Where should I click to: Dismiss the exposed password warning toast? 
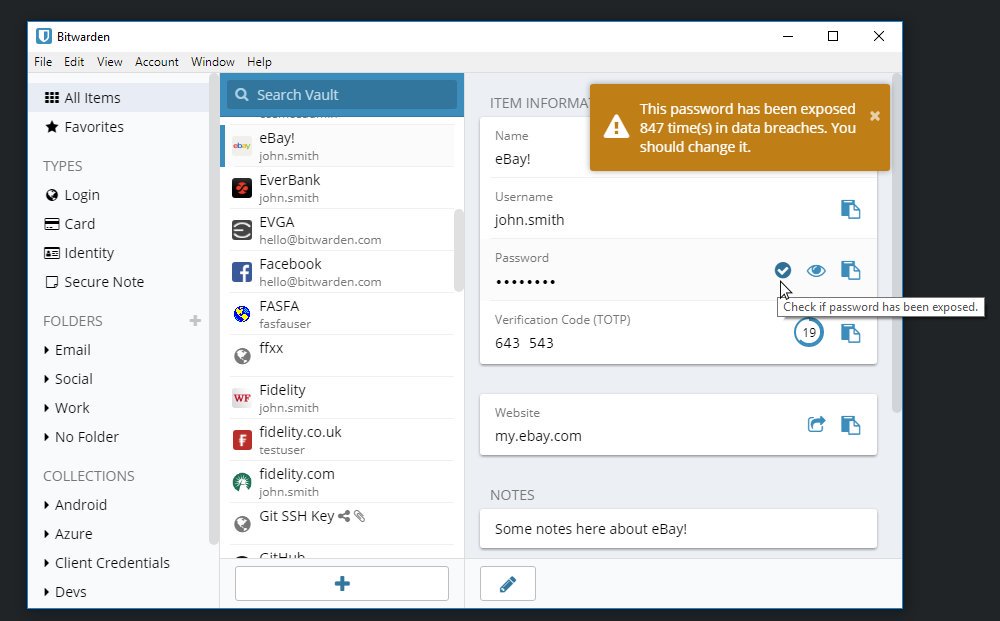[875, 116]
